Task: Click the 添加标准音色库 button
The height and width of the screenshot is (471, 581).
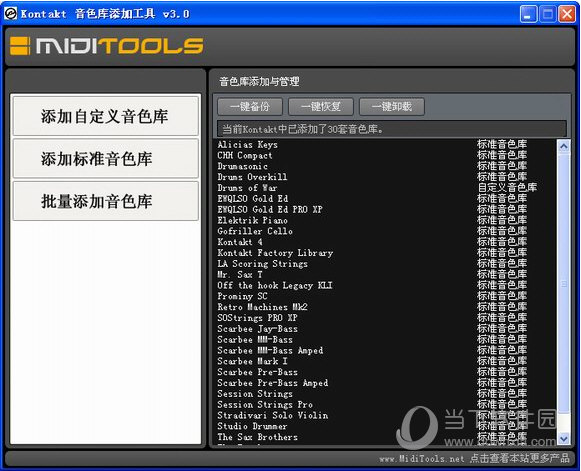Action: (x=106, y=159)
